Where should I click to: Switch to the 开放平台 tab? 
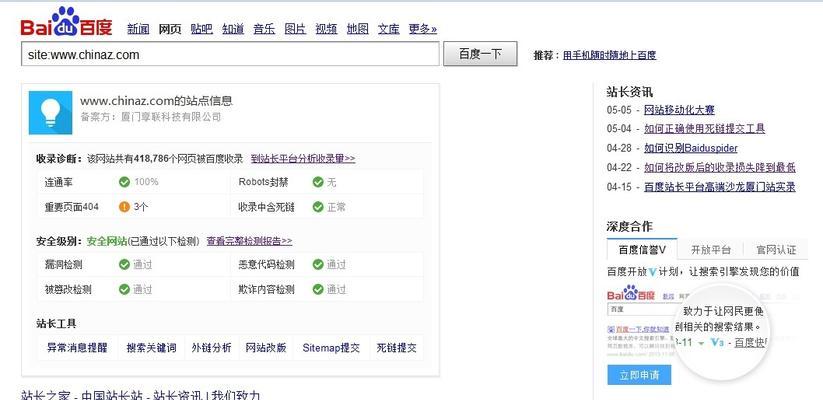coord(710,249)
